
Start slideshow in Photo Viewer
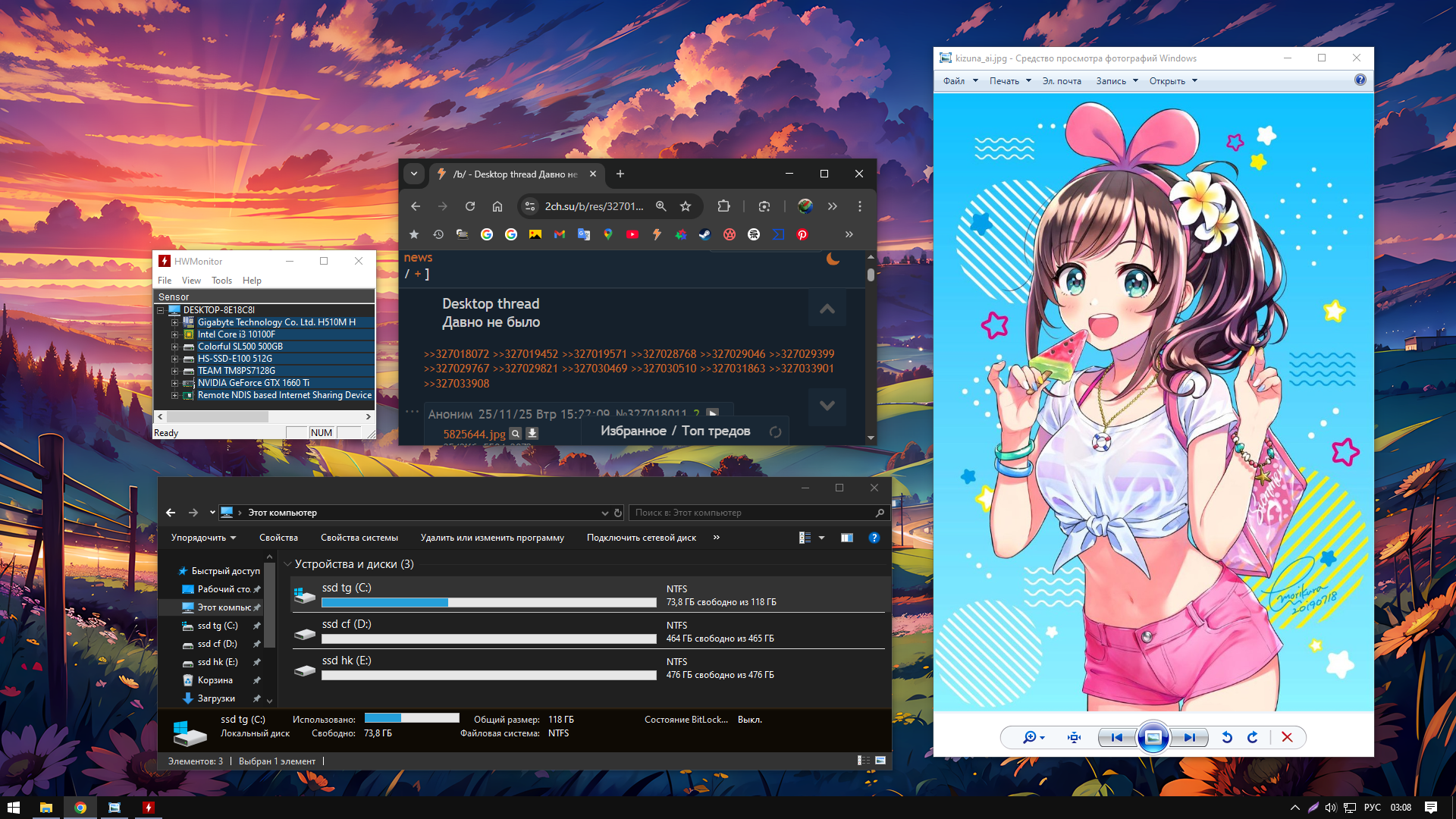pos(1153,737)
